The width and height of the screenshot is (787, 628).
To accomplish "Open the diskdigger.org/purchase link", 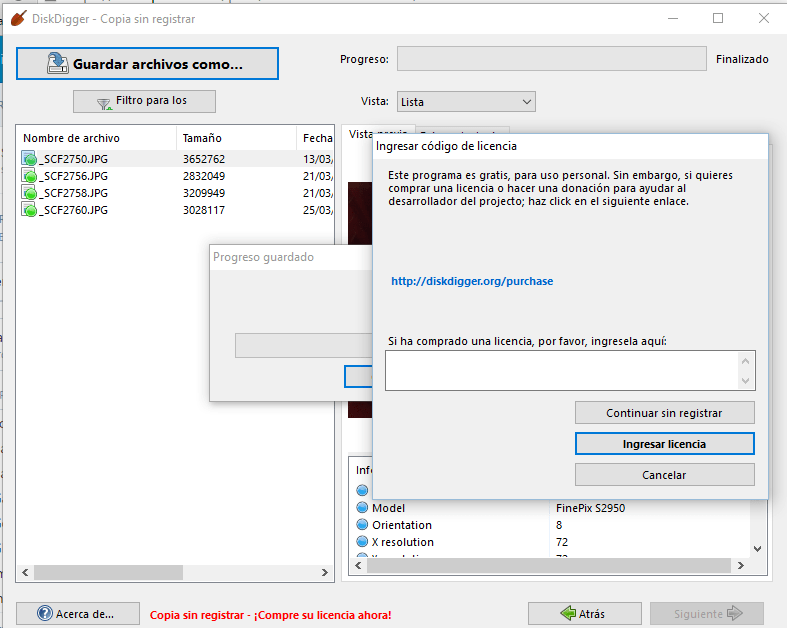I will click(x=472, y=281).
